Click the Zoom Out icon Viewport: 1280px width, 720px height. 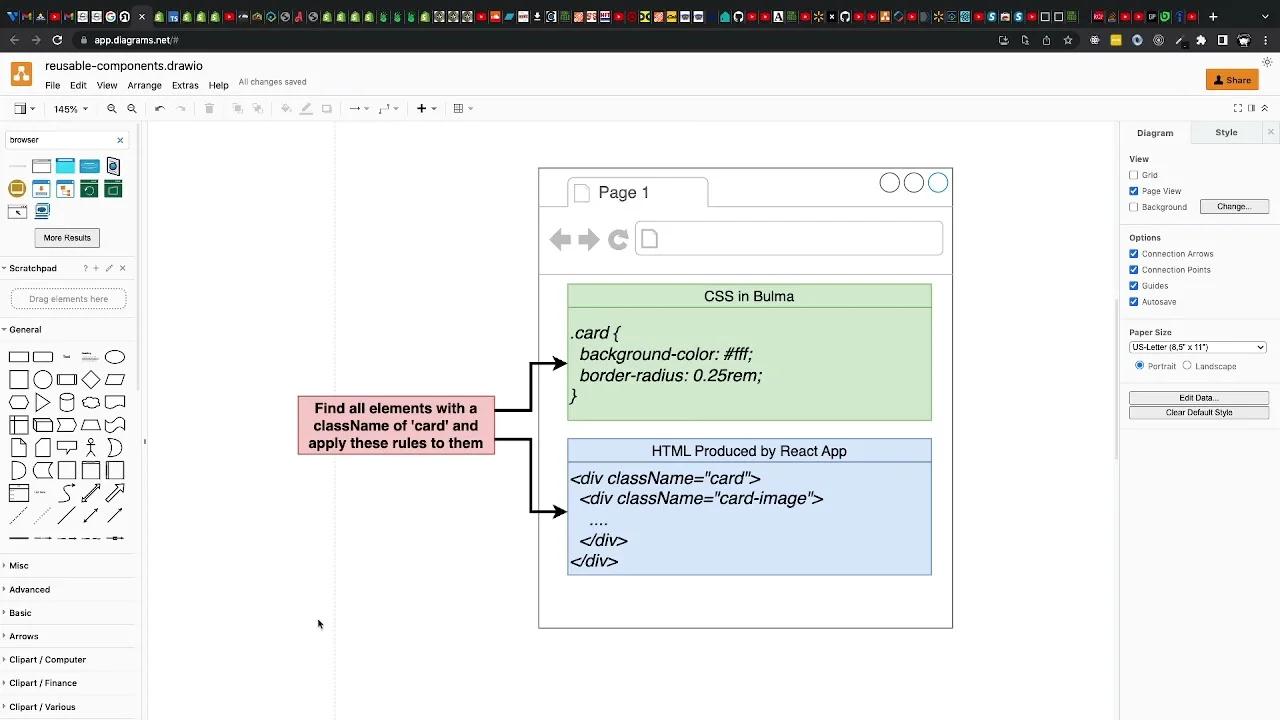point(131,108)
